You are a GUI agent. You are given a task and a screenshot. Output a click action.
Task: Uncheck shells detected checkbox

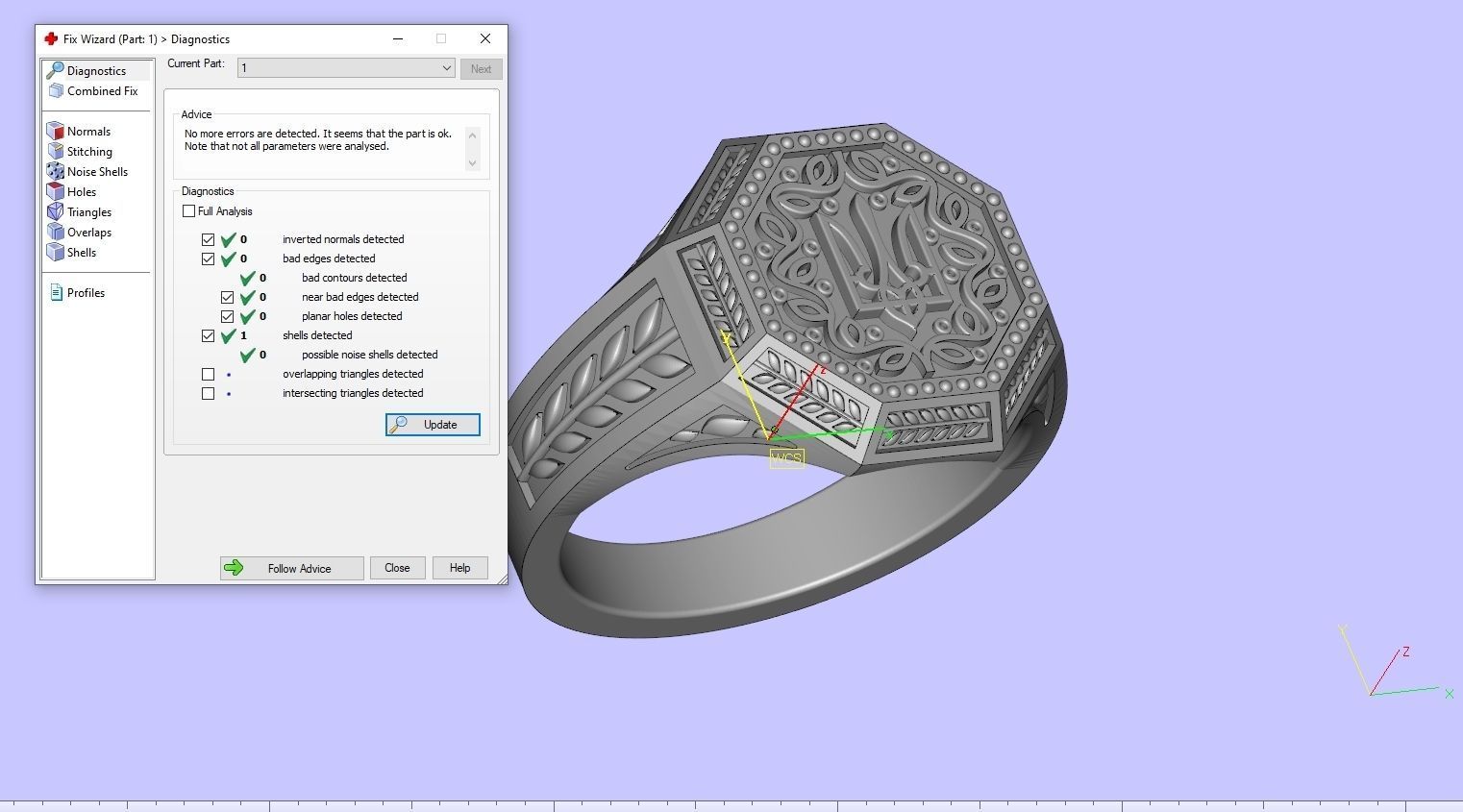coord(209,335)
